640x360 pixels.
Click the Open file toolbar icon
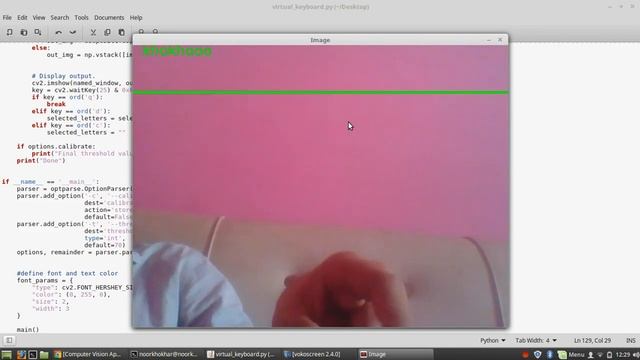click(x=24, y=32)
